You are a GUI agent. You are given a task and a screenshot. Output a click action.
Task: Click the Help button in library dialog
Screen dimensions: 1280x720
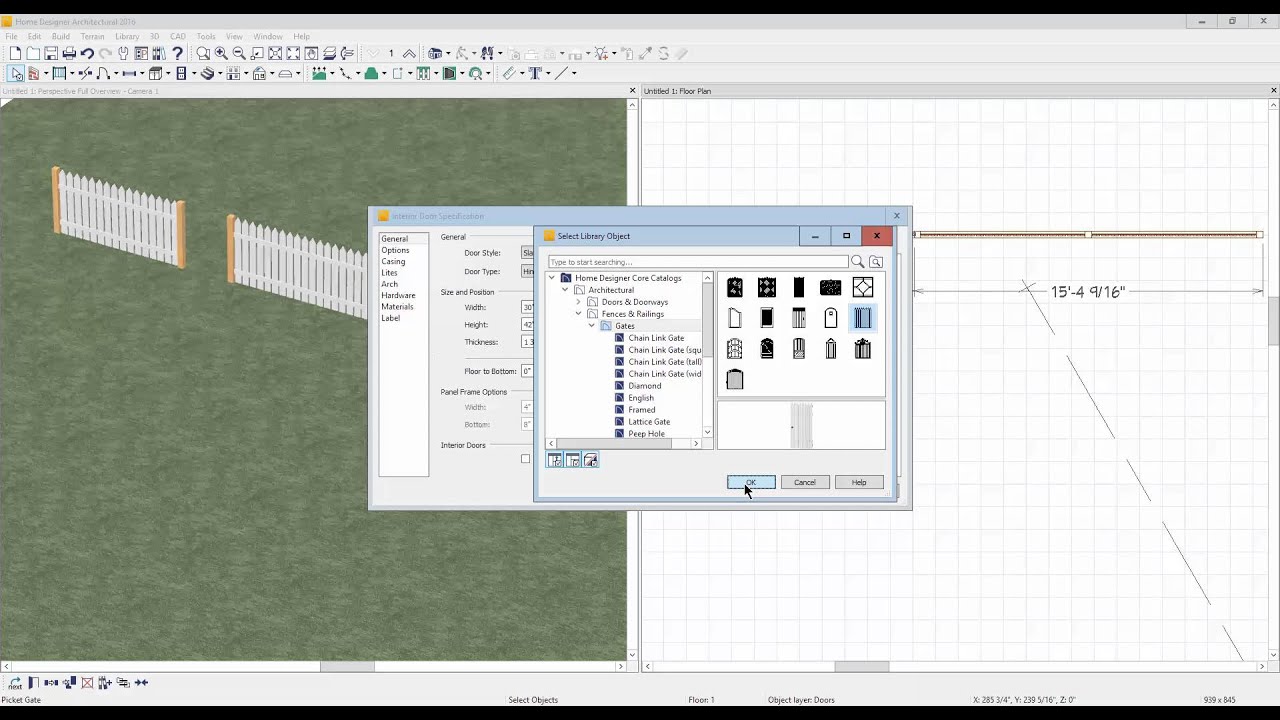coord(859,482)
